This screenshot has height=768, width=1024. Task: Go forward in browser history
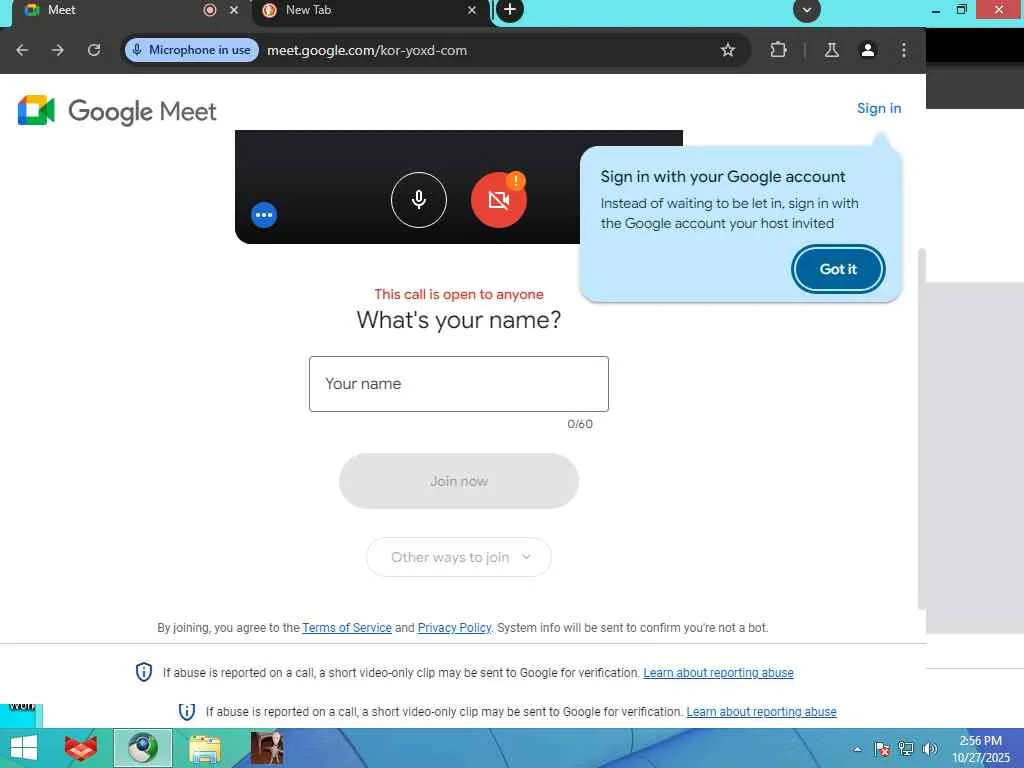coord(58,50)
